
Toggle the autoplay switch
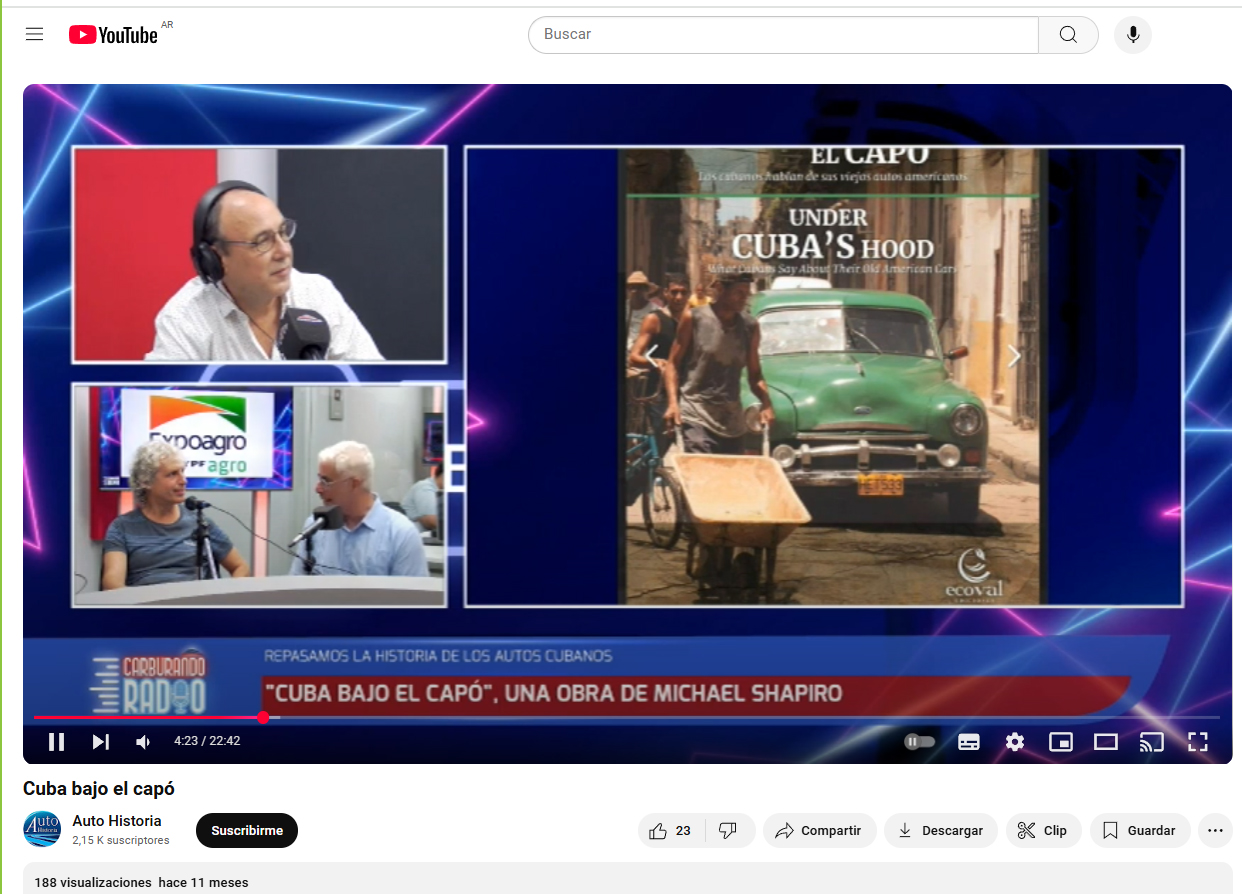[x=919, y=741]
